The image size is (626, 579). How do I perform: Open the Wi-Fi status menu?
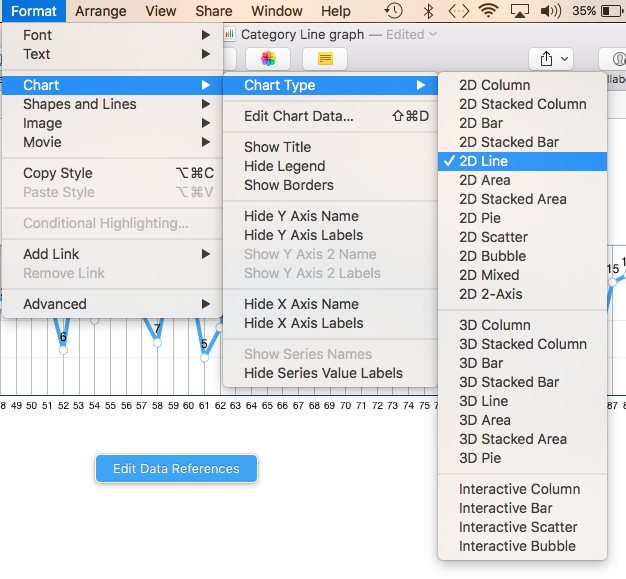(488, 11)
